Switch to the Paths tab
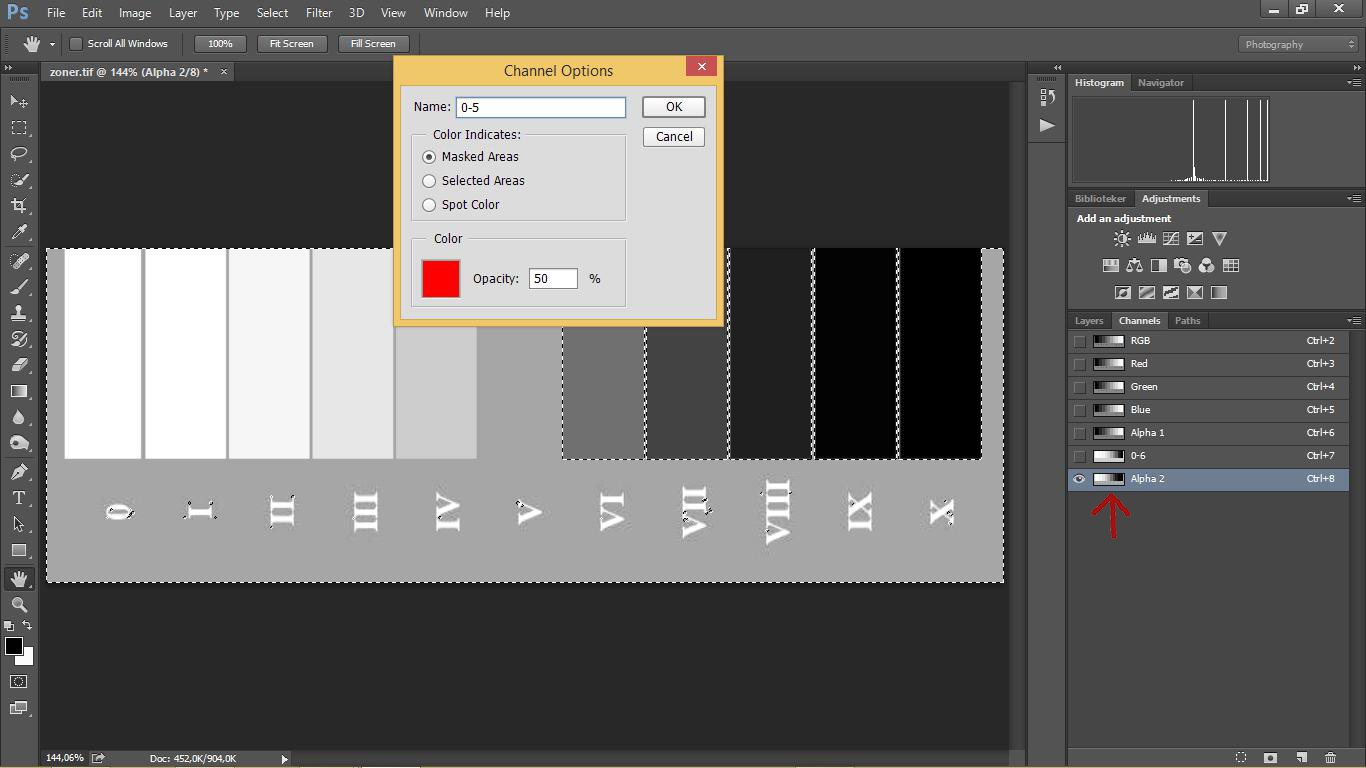The image size is (1366, 768). [x=1187, y=321]
